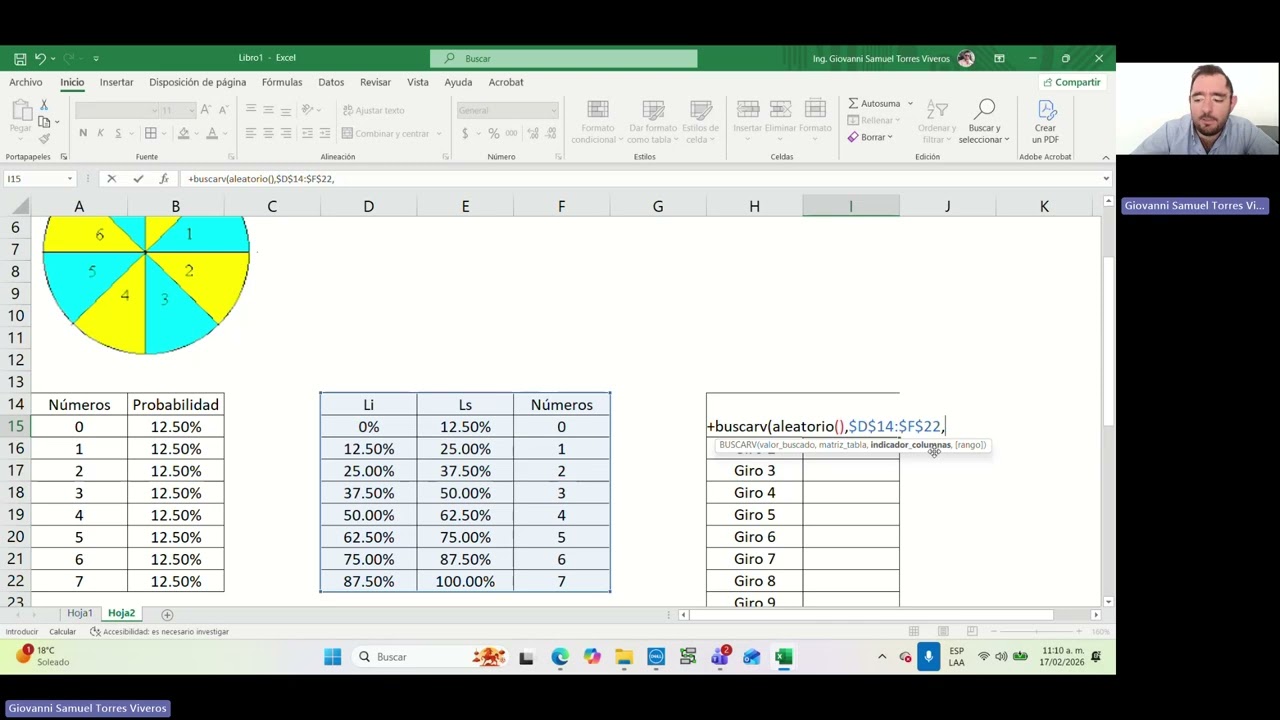1280x720 pixels.
Task: Confirm the formula with the checkmark icon
Action: 138,179
